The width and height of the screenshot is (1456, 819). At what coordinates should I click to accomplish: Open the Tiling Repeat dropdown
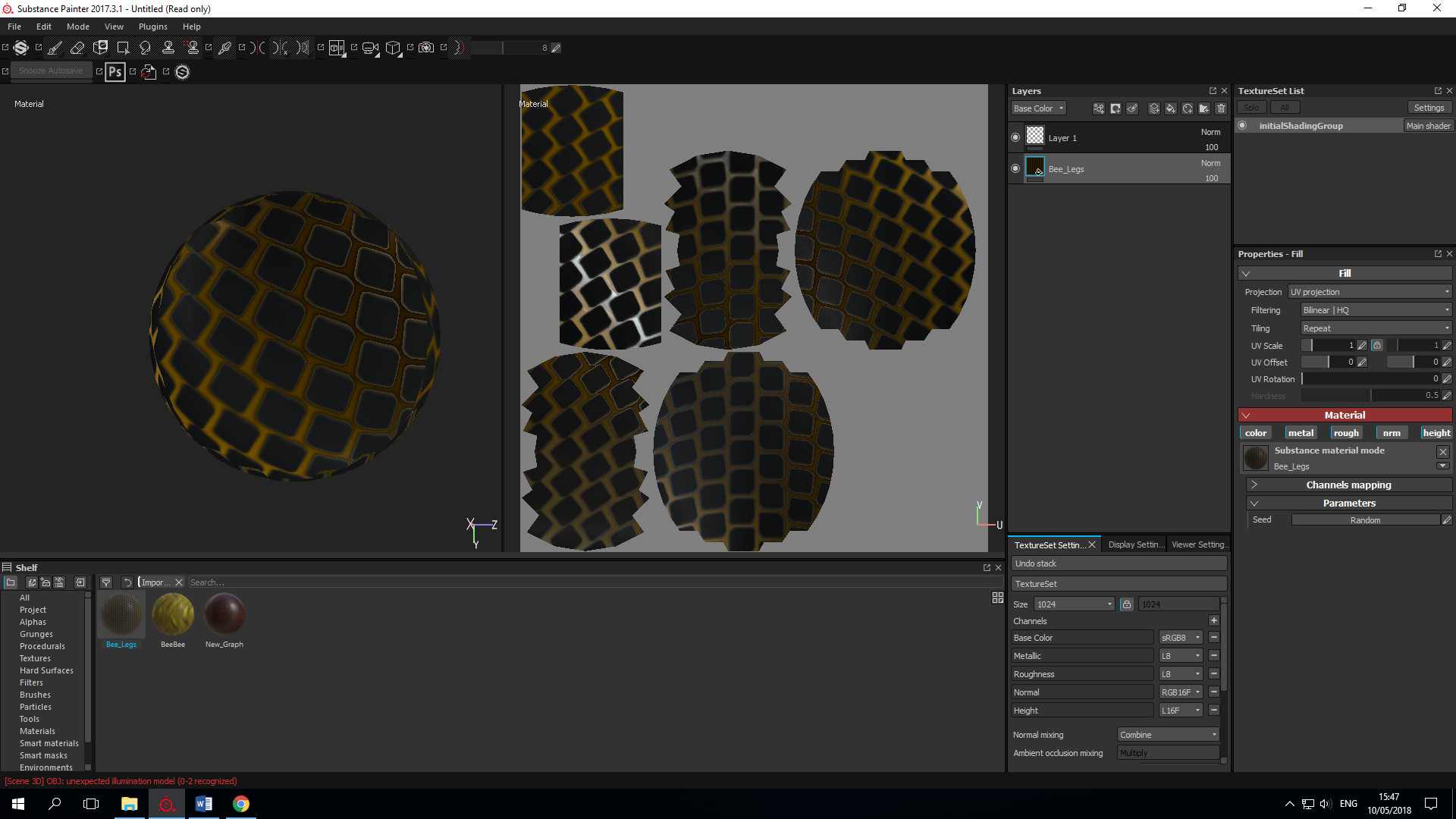pyautogui.click(x=1376, y=328)
